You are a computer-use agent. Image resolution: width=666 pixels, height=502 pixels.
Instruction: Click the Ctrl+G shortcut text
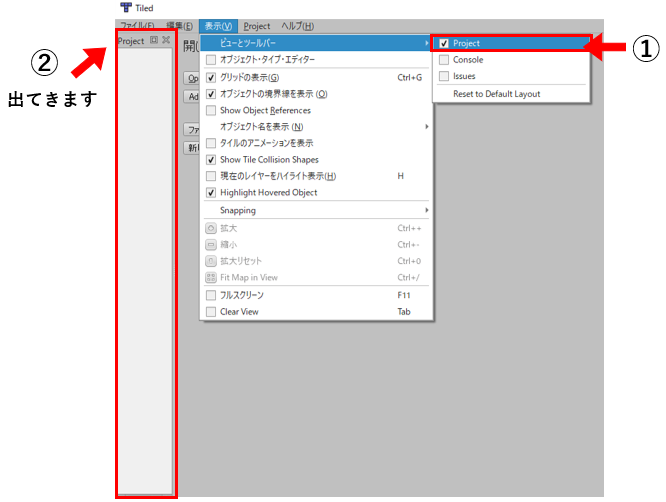pos(410,78)
